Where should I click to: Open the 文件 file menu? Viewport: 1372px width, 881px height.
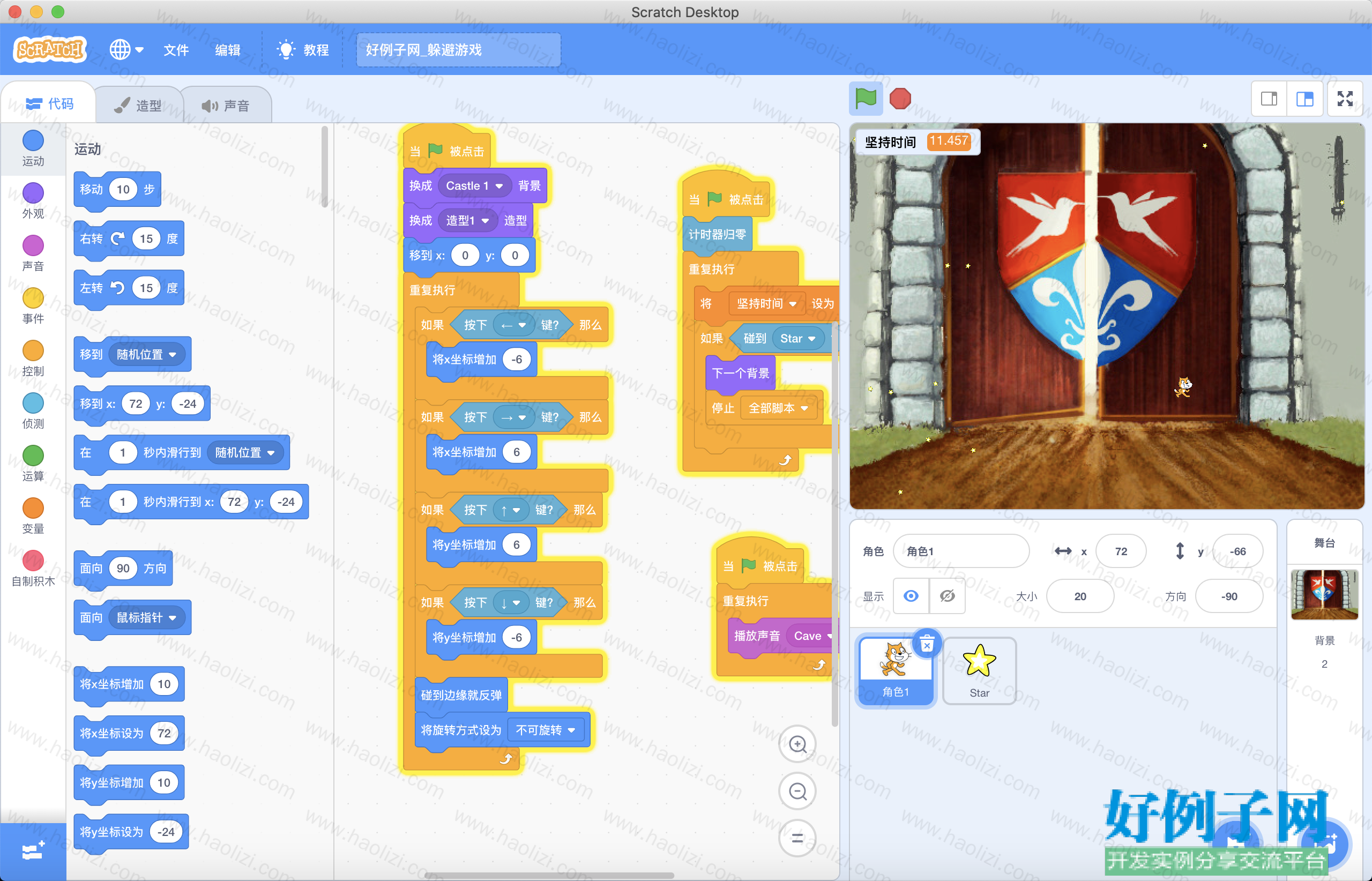(x=176, y=50)
